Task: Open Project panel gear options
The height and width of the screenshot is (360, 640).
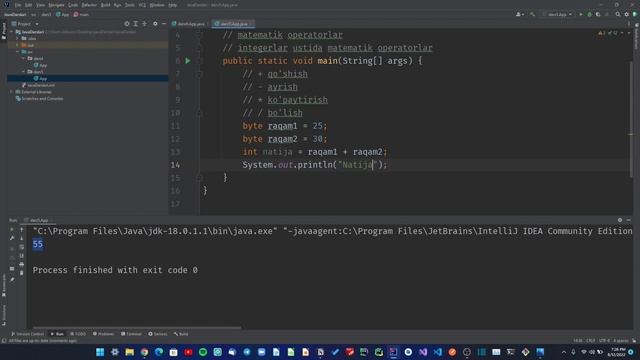Action: pos(155,24)
